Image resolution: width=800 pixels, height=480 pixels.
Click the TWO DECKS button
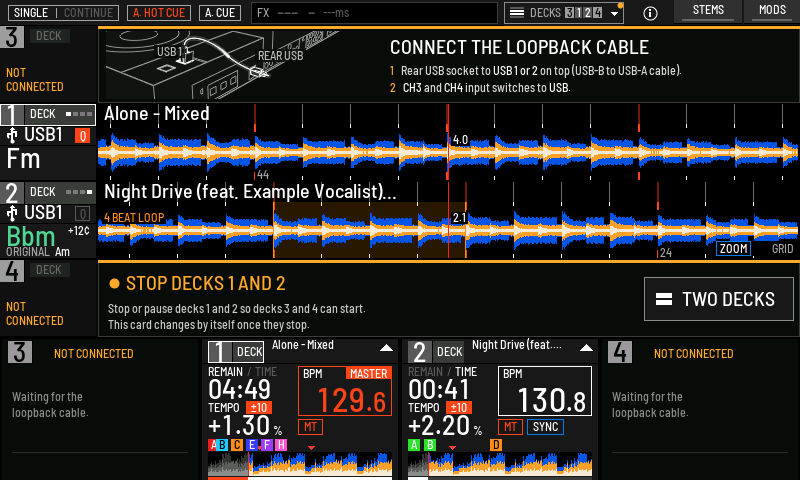(x=718, y=299)
